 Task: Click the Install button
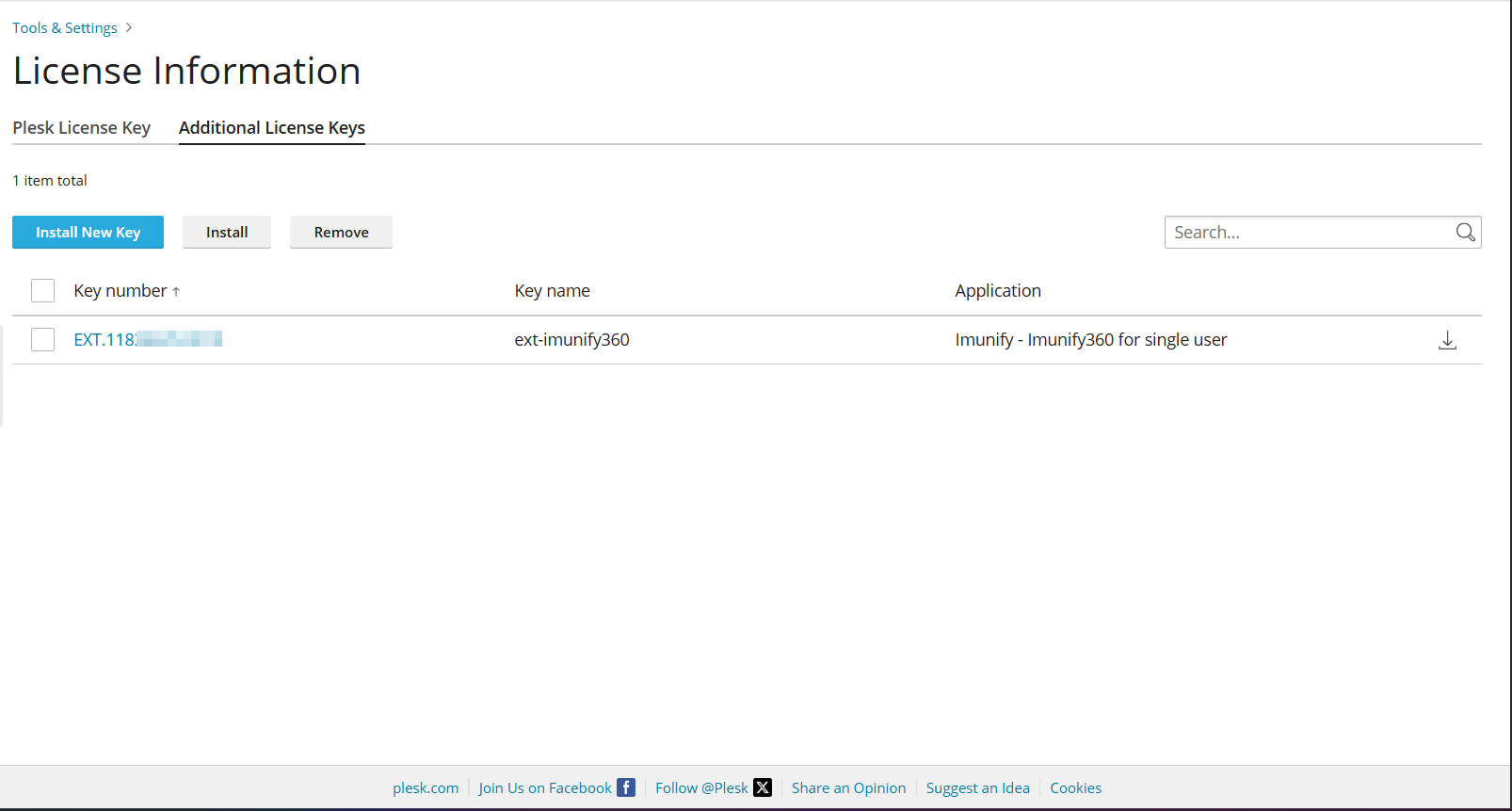(227, 232)
